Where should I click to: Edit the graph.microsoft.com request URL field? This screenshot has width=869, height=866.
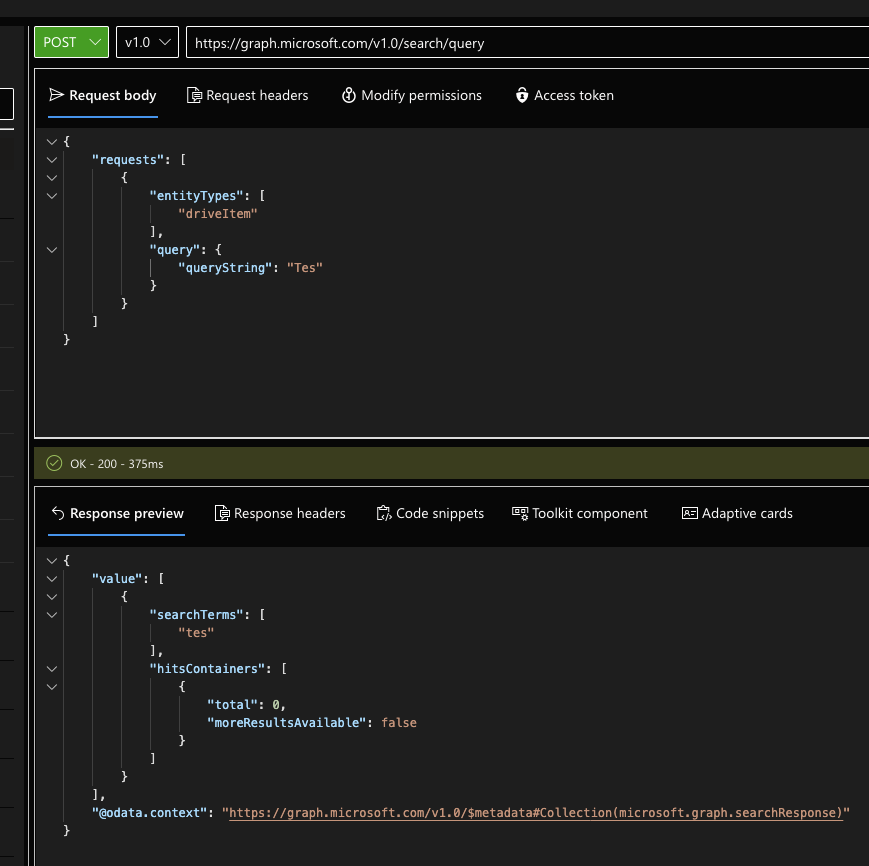[x=527, y=43]
